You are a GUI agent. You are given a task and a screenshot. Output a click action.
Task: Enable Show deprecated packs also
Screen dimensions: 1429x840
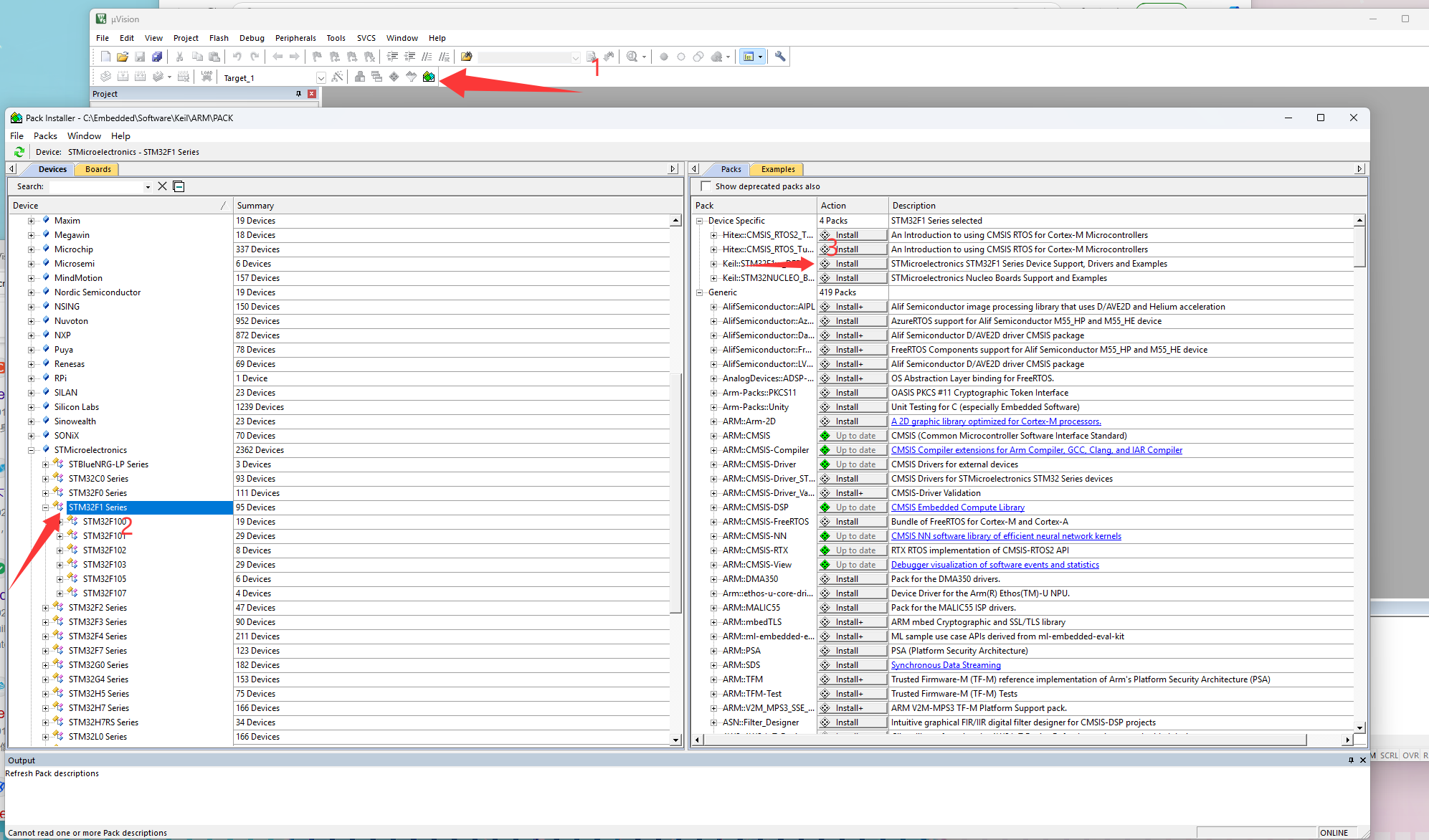click(x=706, y=186)
